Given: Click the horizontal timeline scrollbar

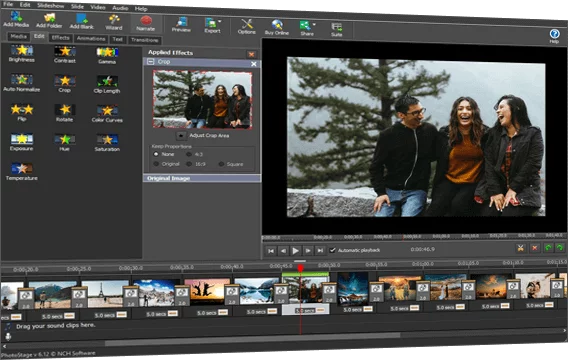Looking at the screenshot, I should click(x=252, y=339).
